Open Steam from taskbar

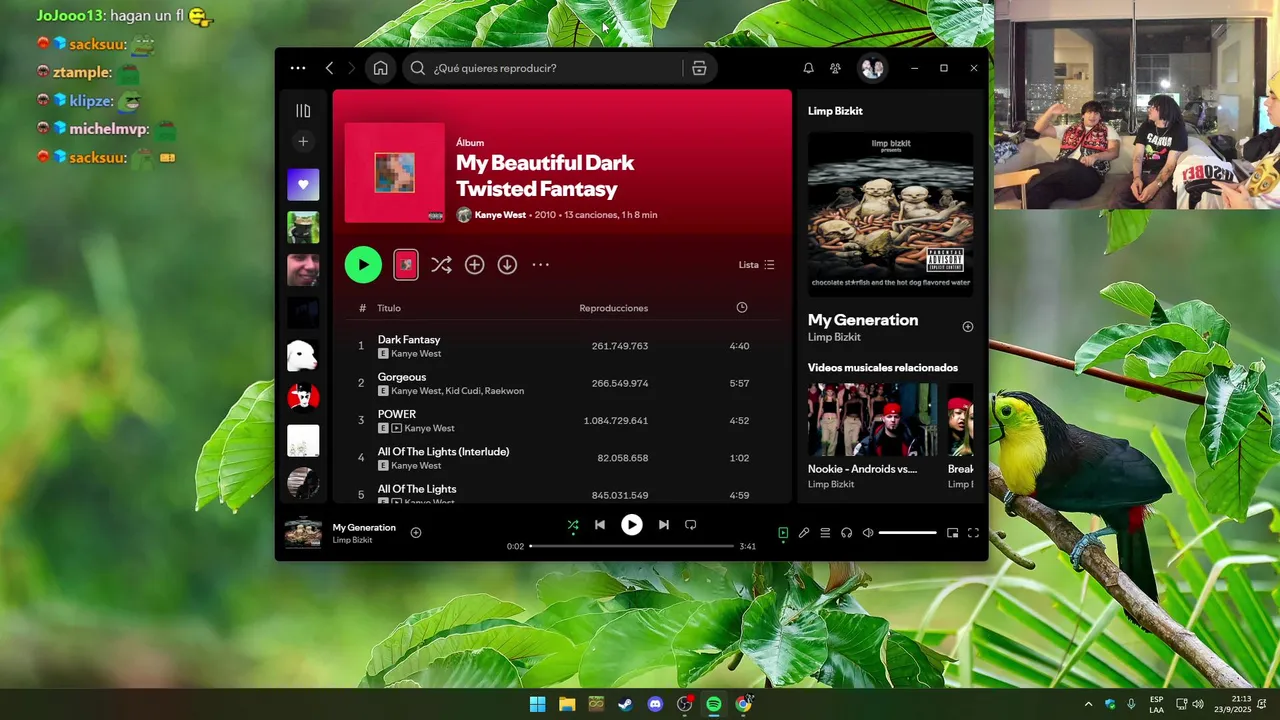click(x=625, y=704)
